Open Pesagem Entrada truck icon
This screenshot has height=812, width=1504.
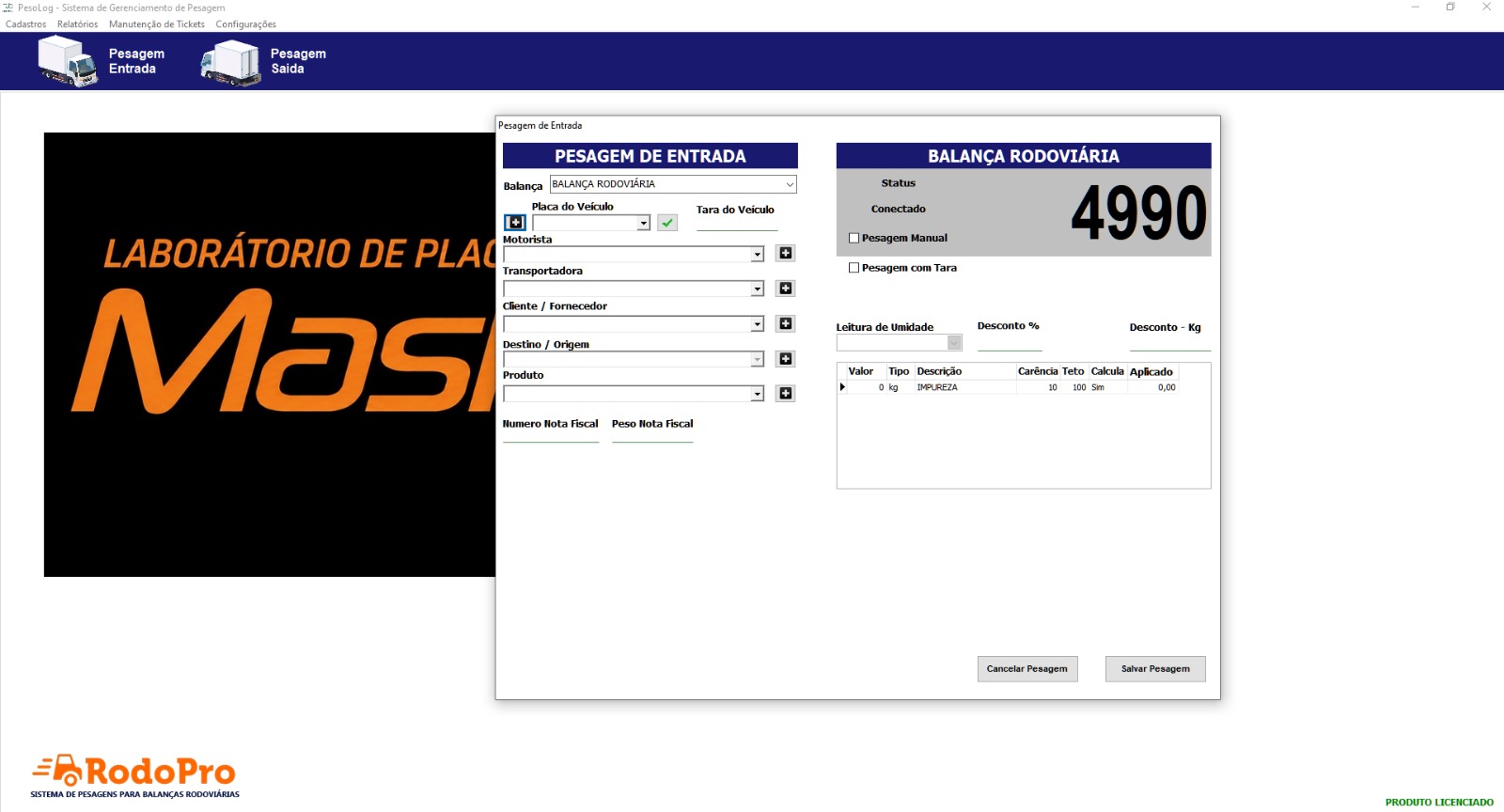(x=68, y=61)
